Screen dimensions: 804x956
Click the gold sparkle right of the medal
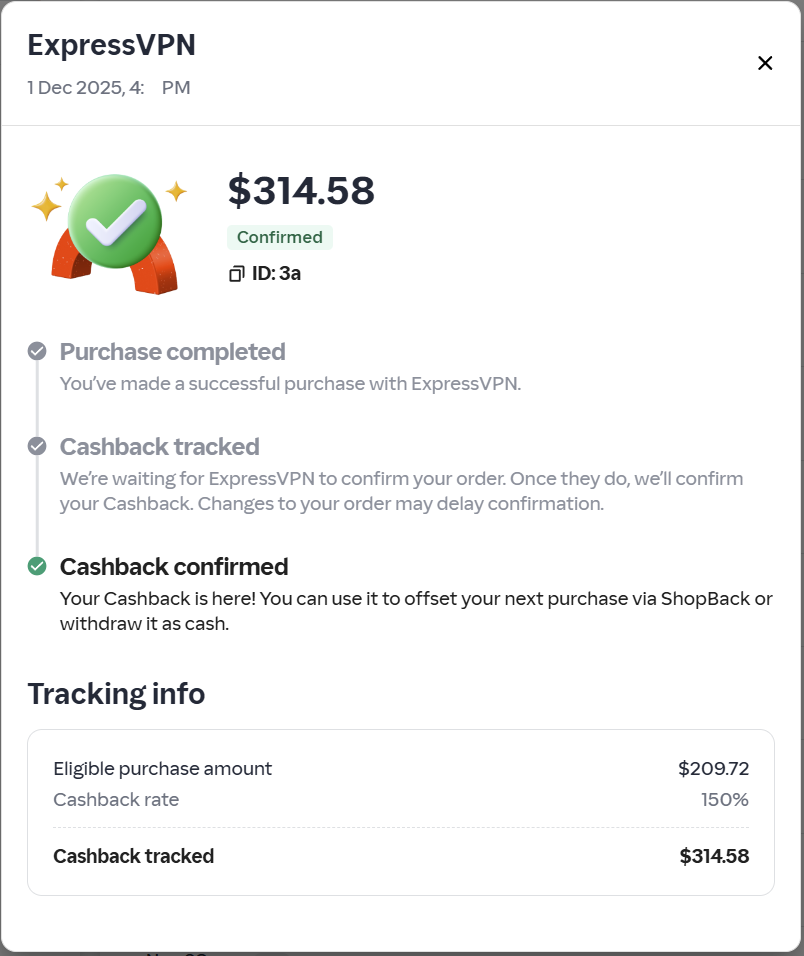tap(176, 190)
